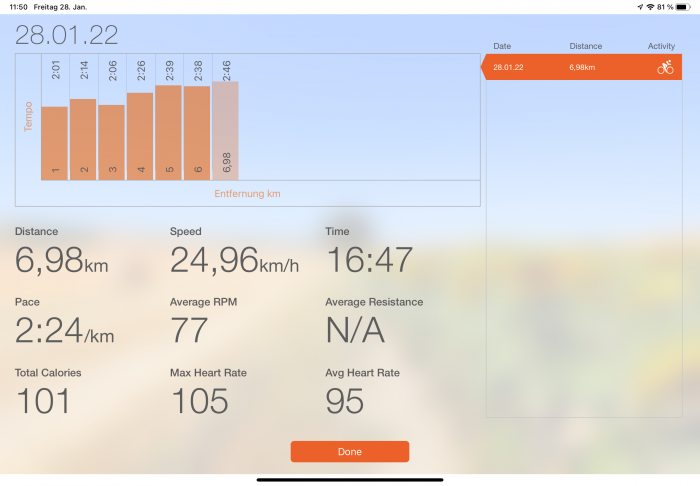The height and width of the screenshot is (486, 700).
Task: Tap the Pace label
Action: pos(27,302)
